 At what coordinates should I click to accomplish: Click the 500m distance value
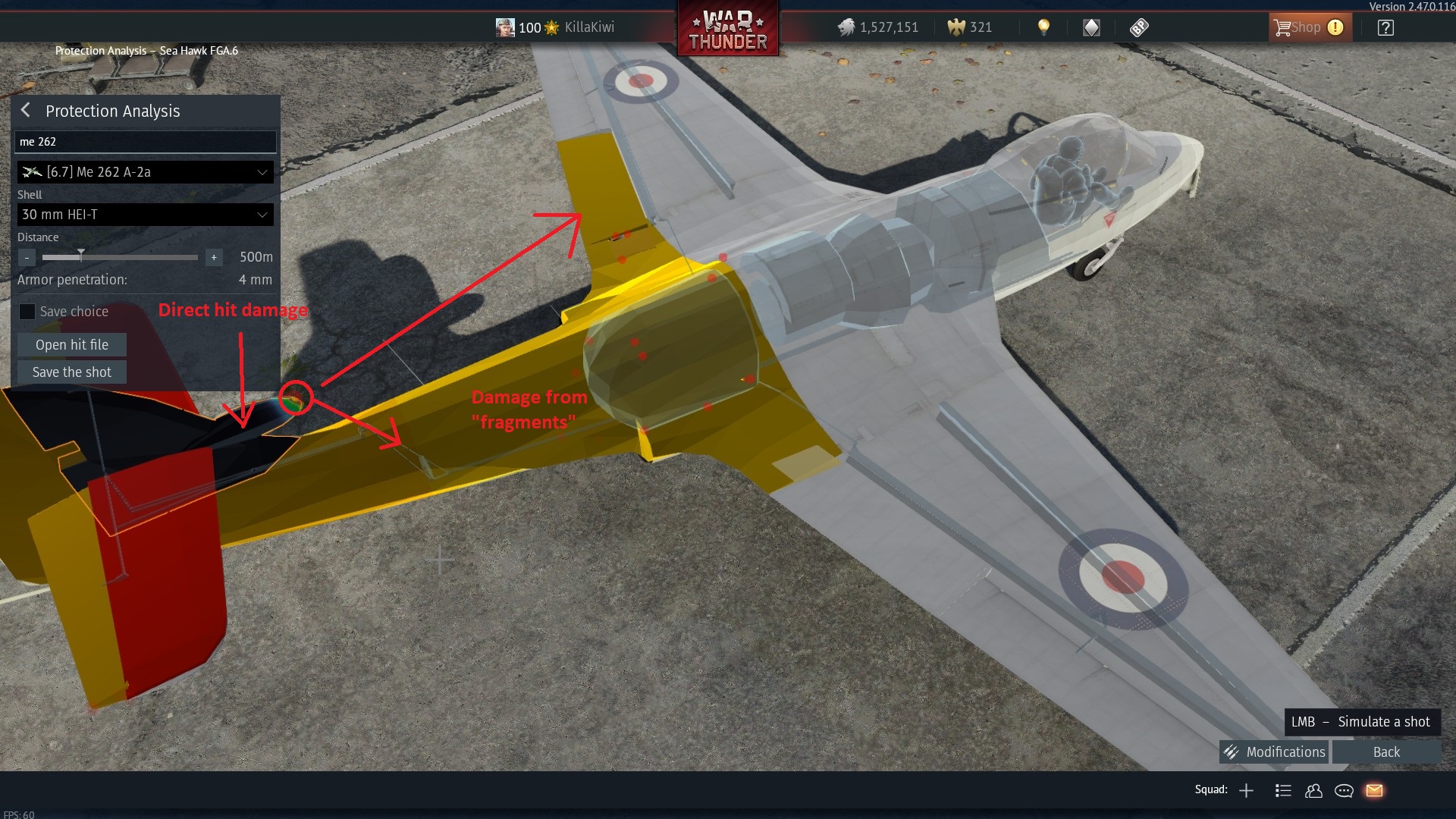point(256,257)
